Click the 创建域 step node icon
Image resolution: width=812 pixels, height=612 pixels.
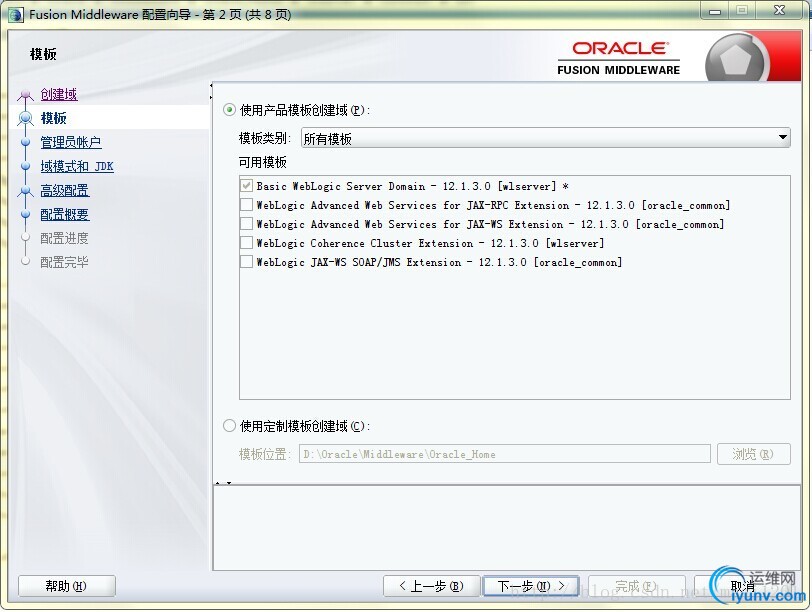coord(25,95)
